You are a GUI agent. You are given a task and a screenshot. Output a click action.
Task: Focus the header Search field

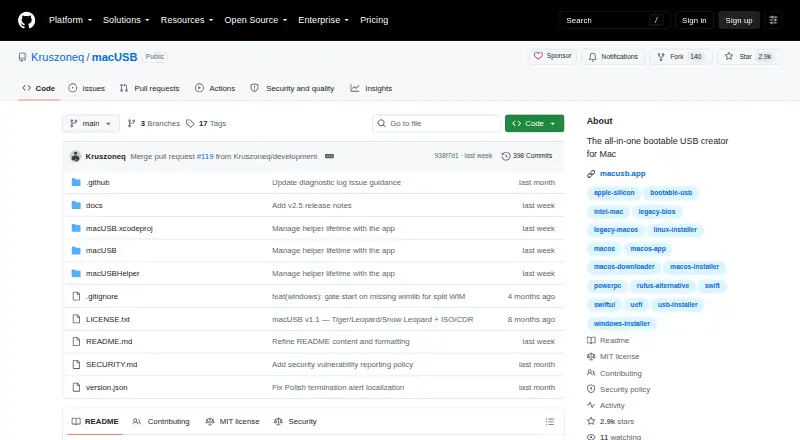point(614,20)
